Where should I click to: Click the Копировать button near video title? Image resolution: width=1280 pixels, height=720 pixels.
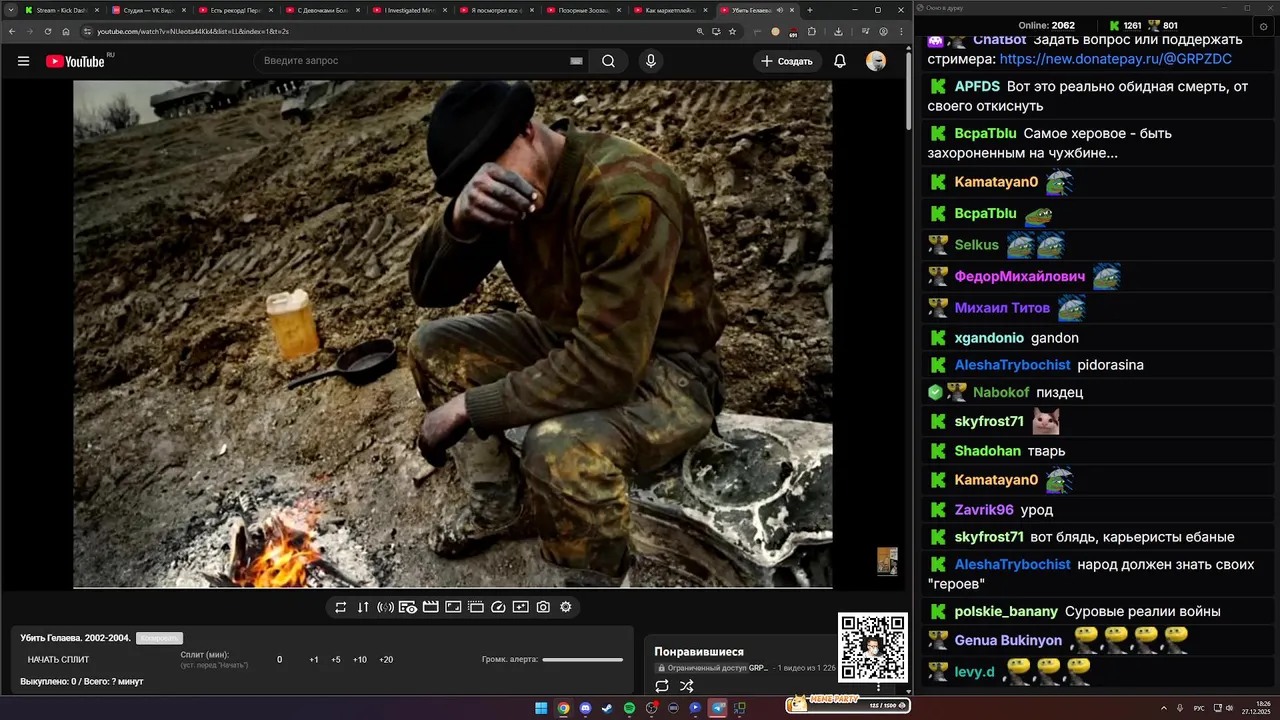(x=159, y=638)
